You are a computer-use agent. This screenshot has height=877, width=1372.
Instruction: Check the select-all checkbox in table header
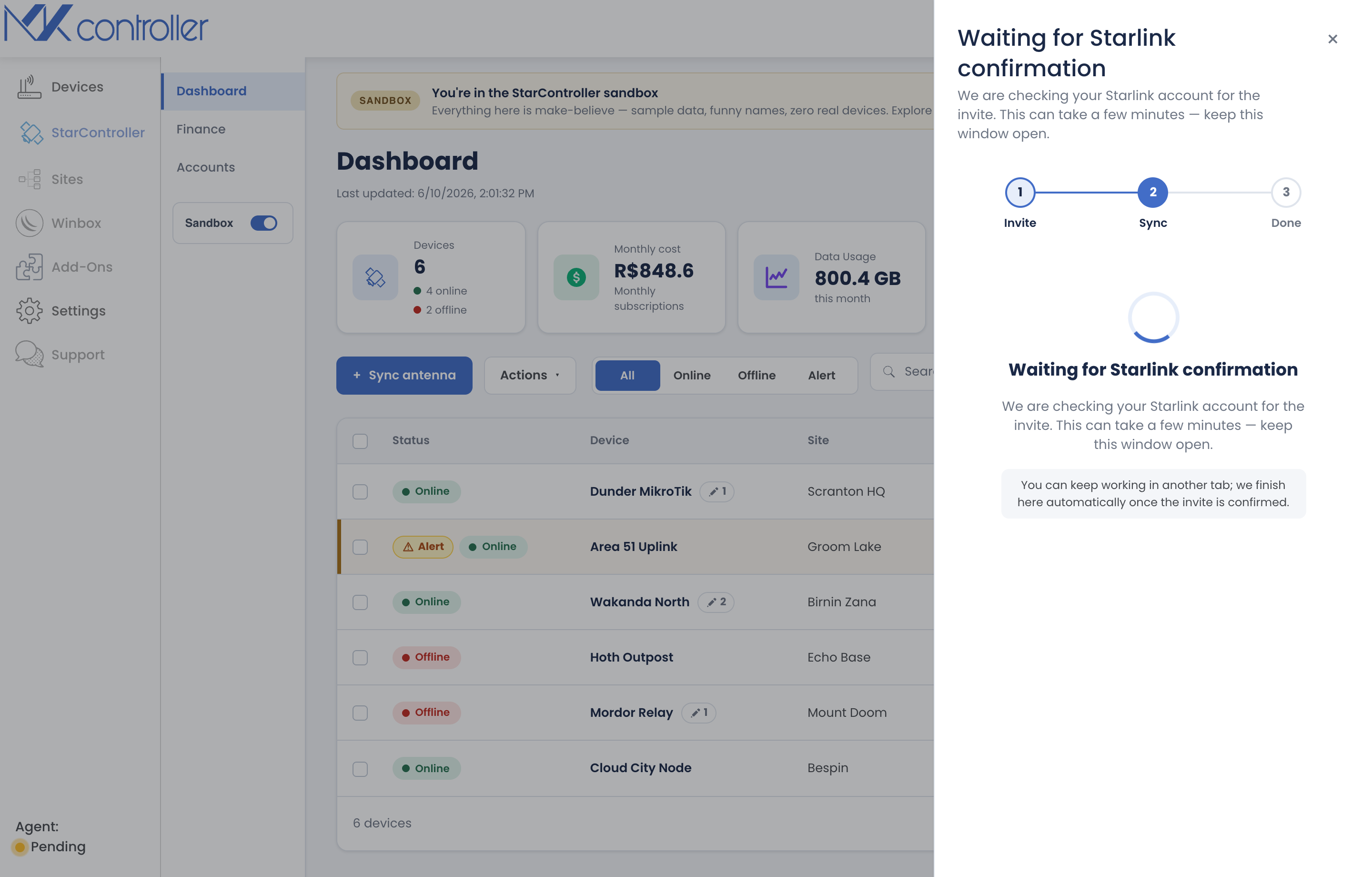click(360, 441)
